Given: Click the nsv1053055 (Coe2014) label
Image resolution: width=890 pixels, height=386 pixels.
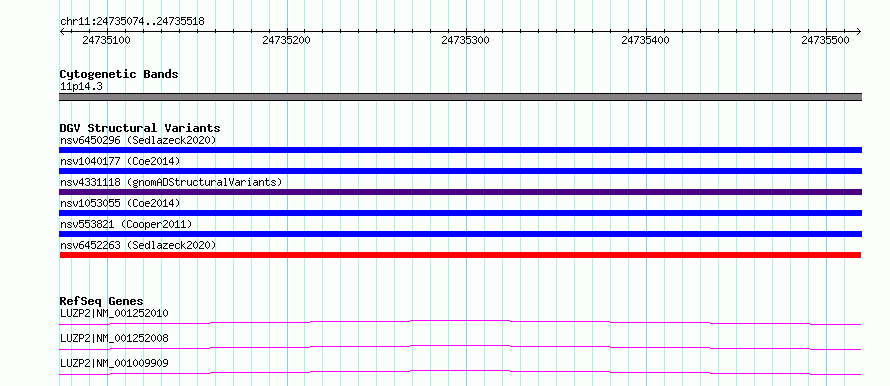Looking at the screenshot, I should 120,203.
